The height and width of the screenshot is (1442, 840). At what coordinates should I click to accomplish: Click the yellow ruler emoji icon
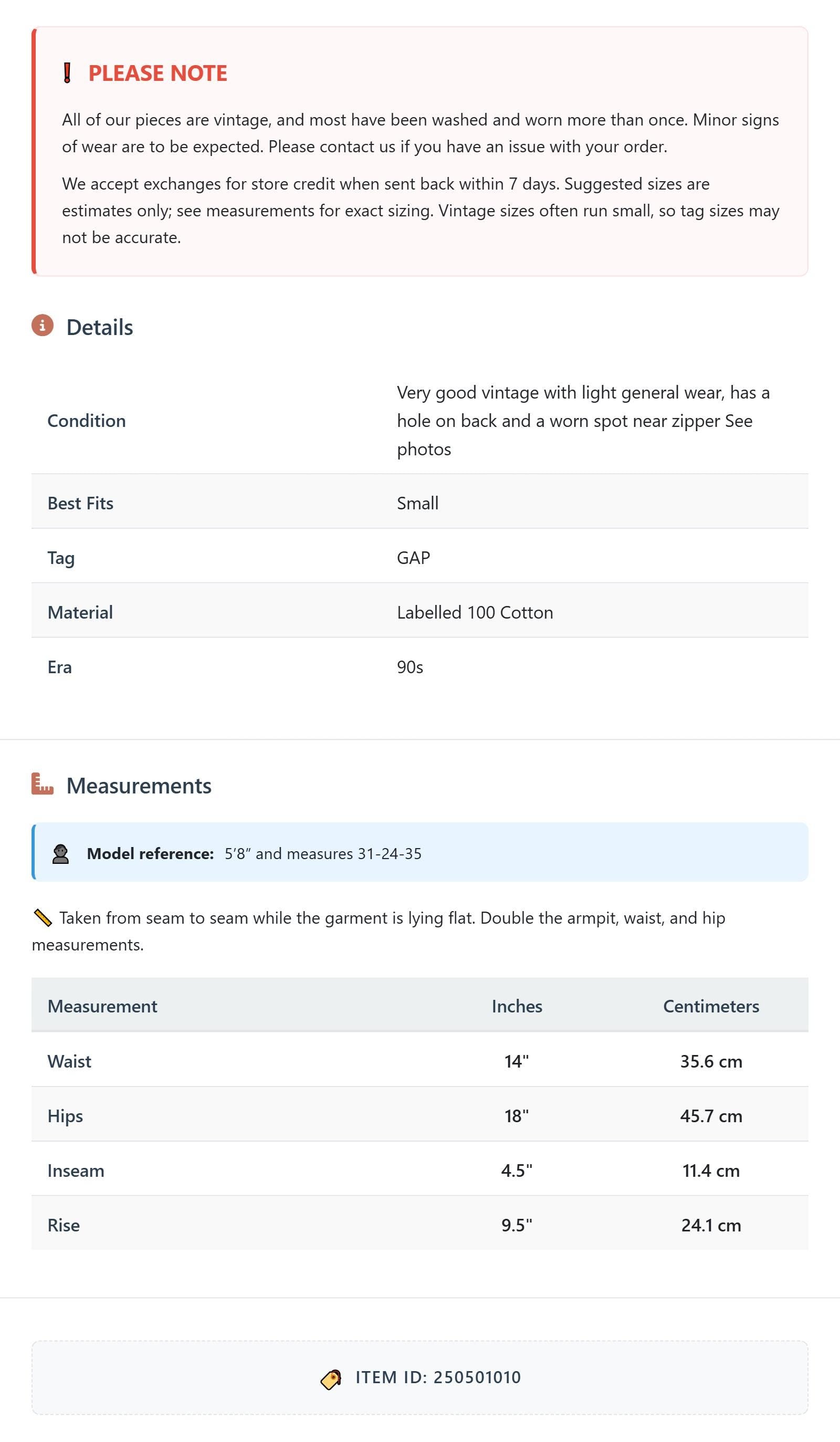[x=43, y=918]
